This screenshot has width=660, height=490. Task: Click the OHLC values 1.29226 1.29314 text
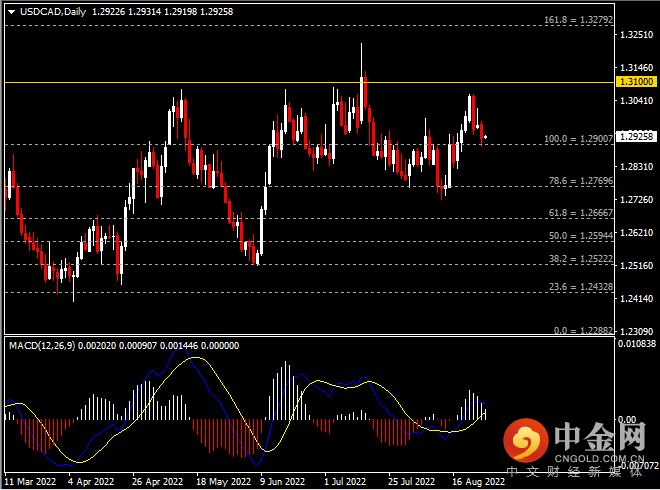coord(126,12)
